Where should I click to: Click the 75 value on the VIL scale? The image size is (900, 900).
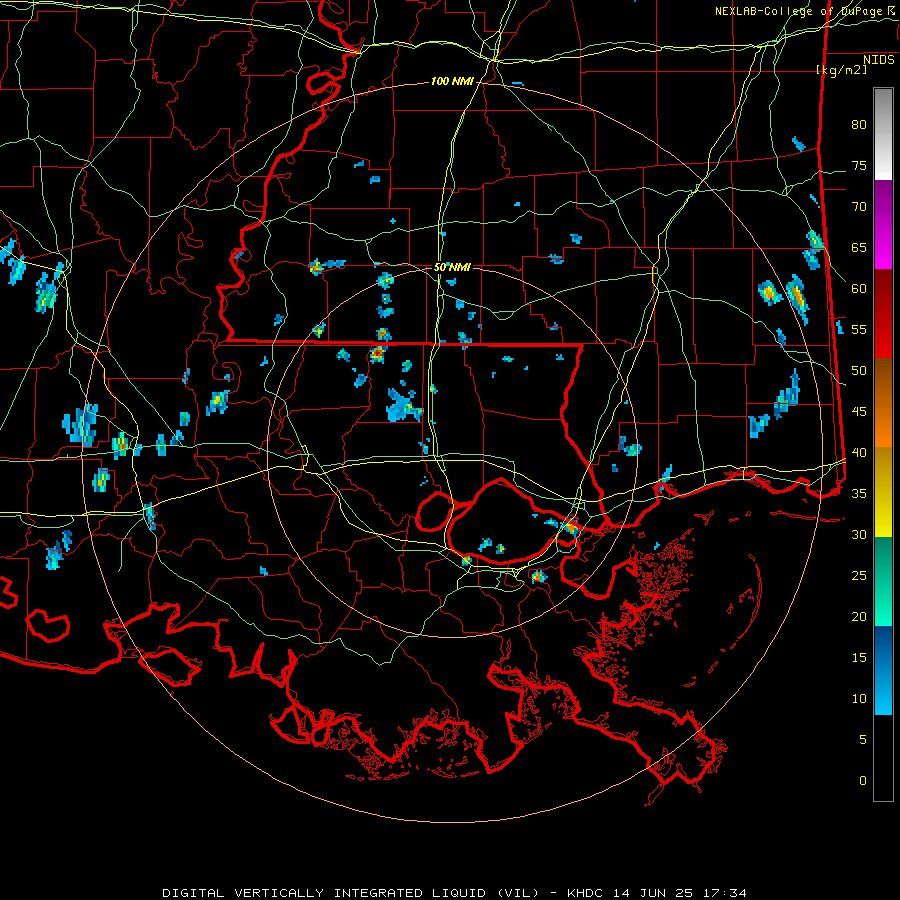859,166
